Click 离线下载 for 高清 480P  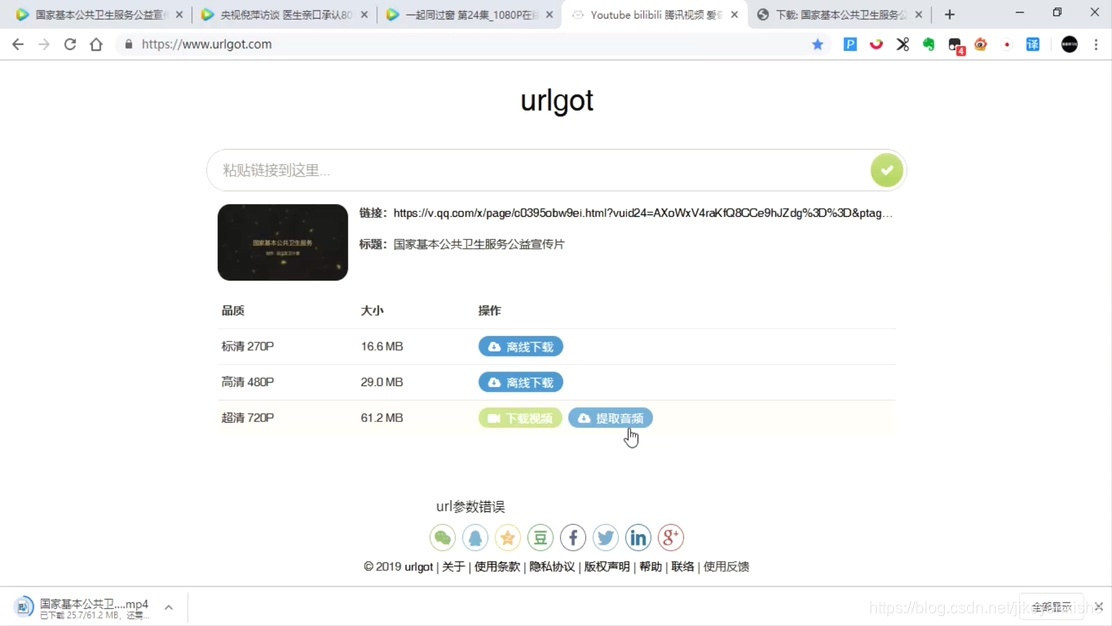tap(521, 382)
